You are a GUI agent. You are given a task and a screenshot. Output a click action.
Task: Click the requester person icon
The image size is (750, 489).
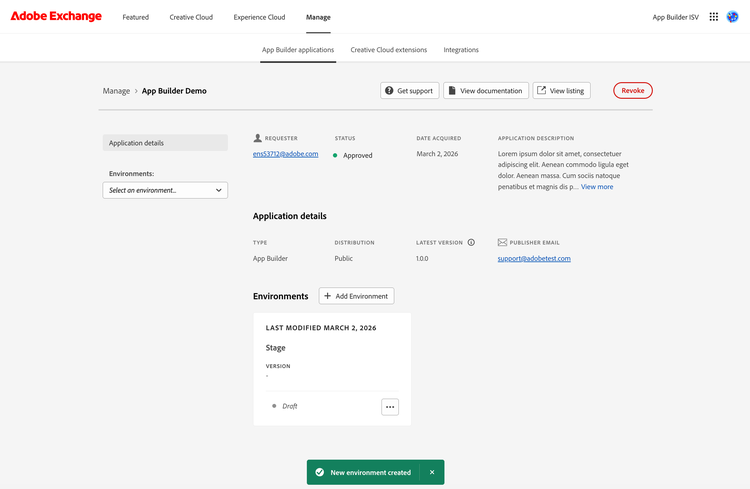pyautogui.click(x=257, y=138)
